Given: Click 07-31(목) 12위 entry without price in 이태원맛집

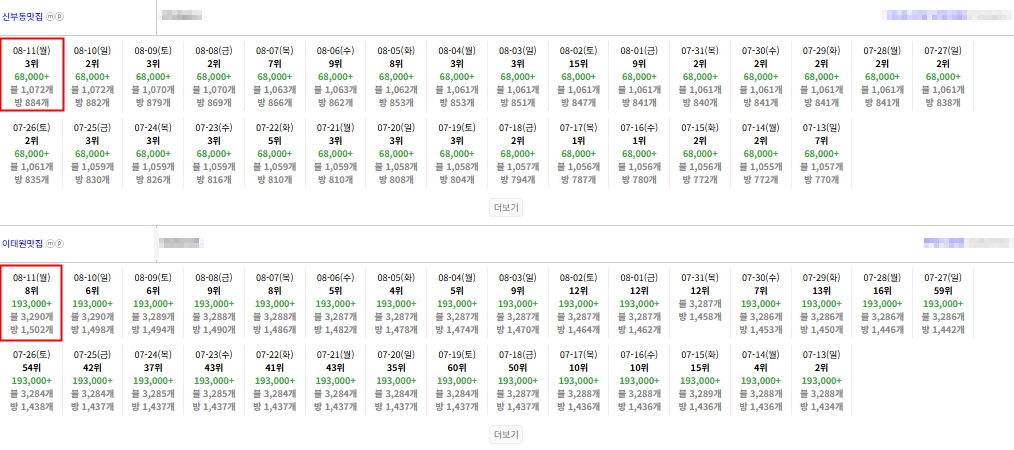Looking at the screenshot, I should point(700,297).
